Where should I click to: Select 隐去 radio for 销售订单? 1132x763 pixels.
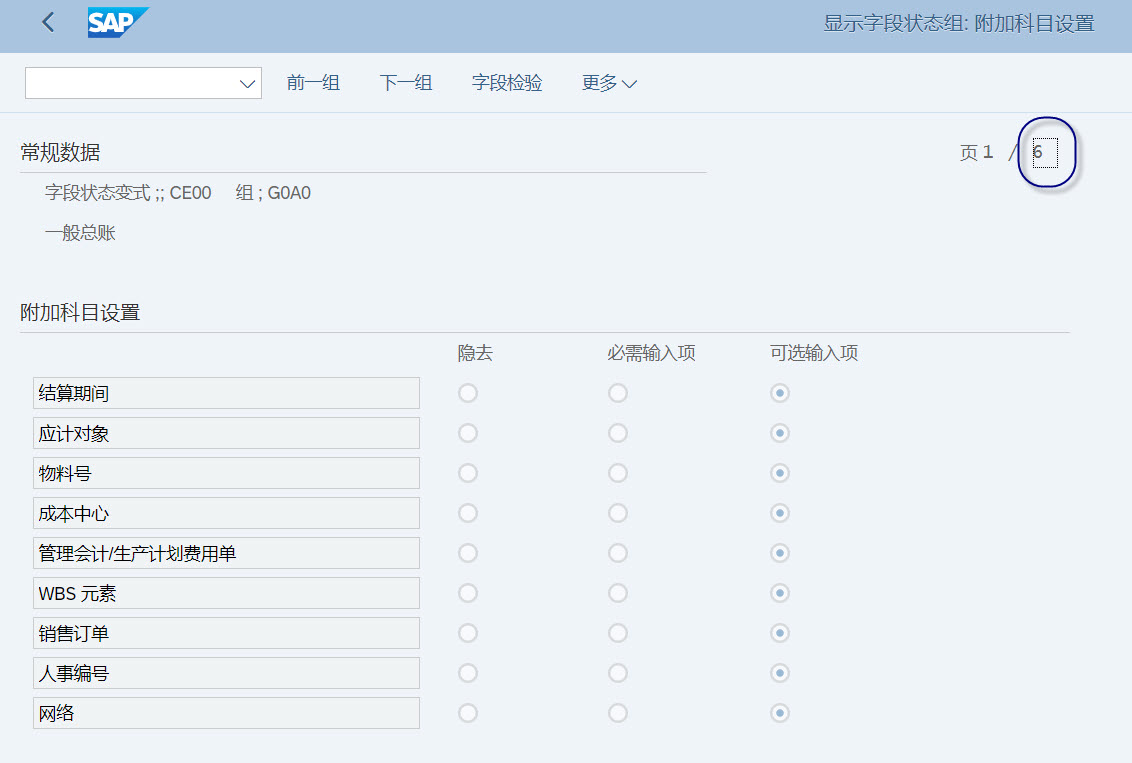(467, 632)
